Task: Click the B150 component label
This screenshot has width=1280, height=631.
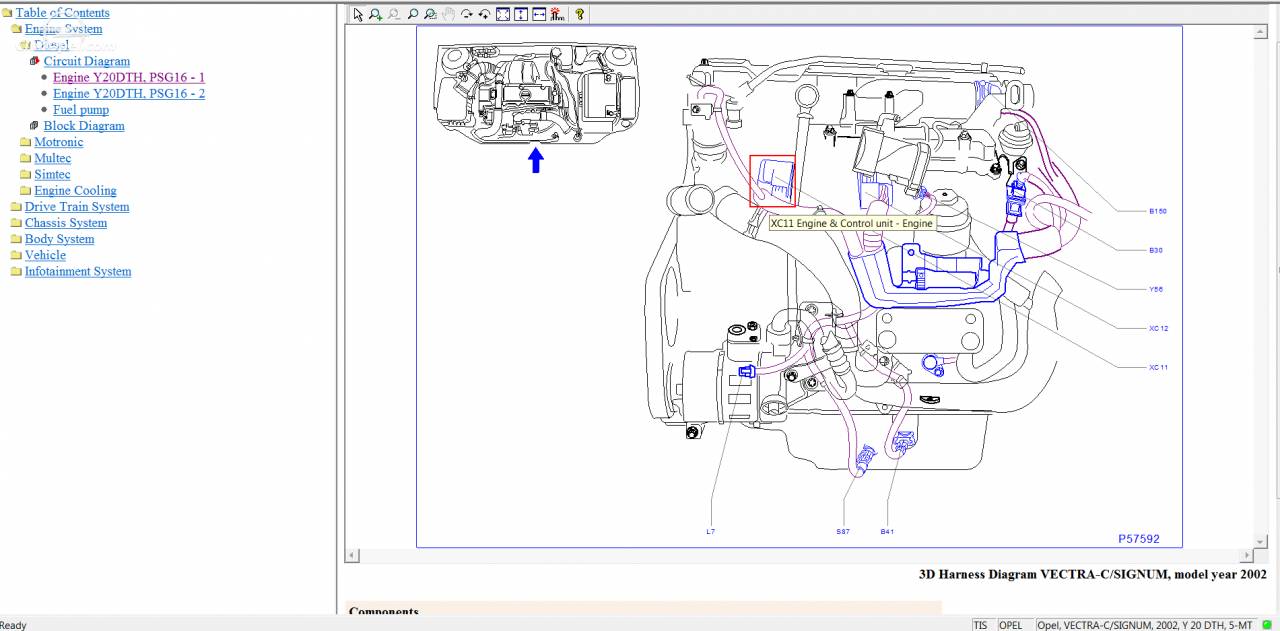Action: pyautogui.click(x=1158, y=211)
